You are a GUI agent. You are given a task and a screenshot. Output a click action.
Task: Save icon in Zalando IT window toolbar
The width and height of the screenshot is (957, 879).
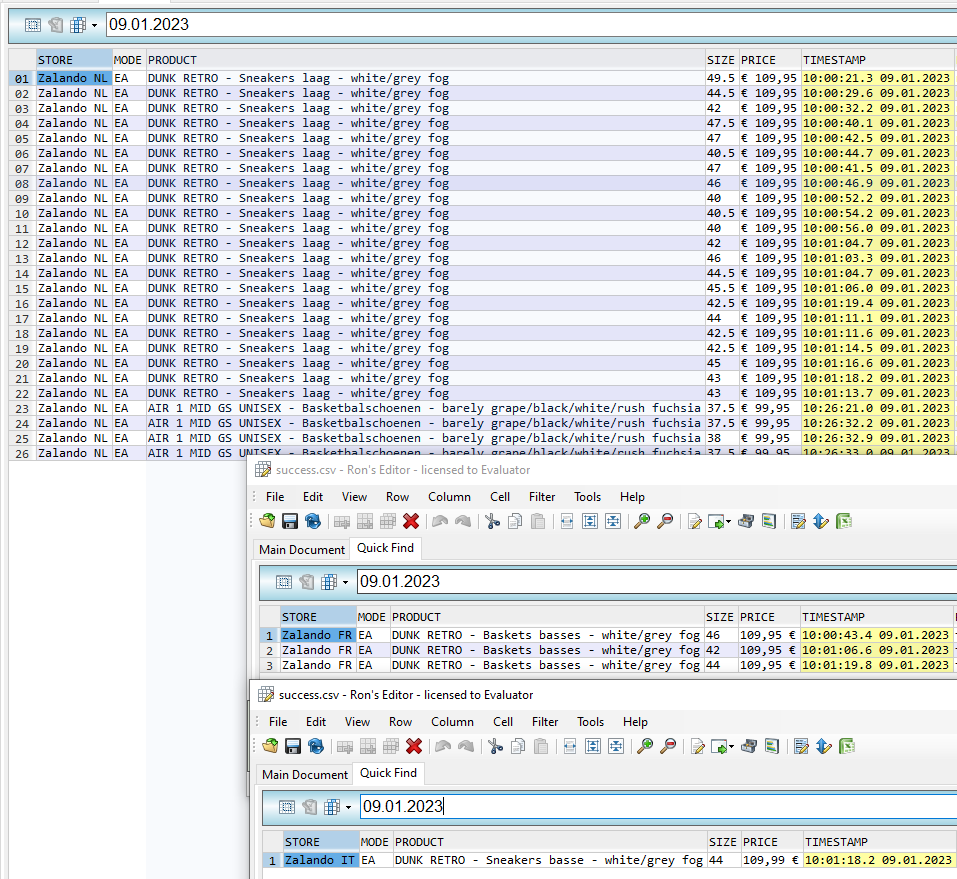[293, 746]
